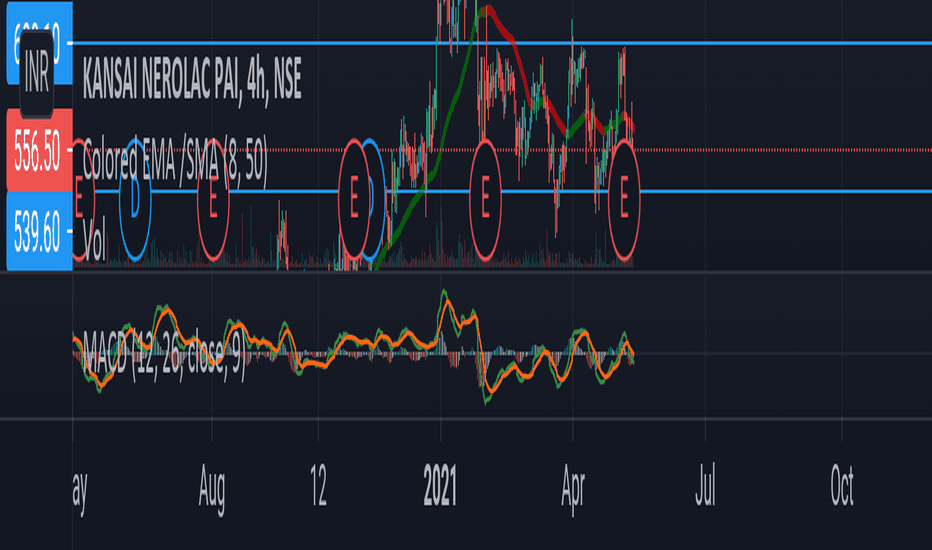Click the red 556.50 price label
Image resolution: width=932 pixels, height=550 pixels.
[x=39, y=150]
